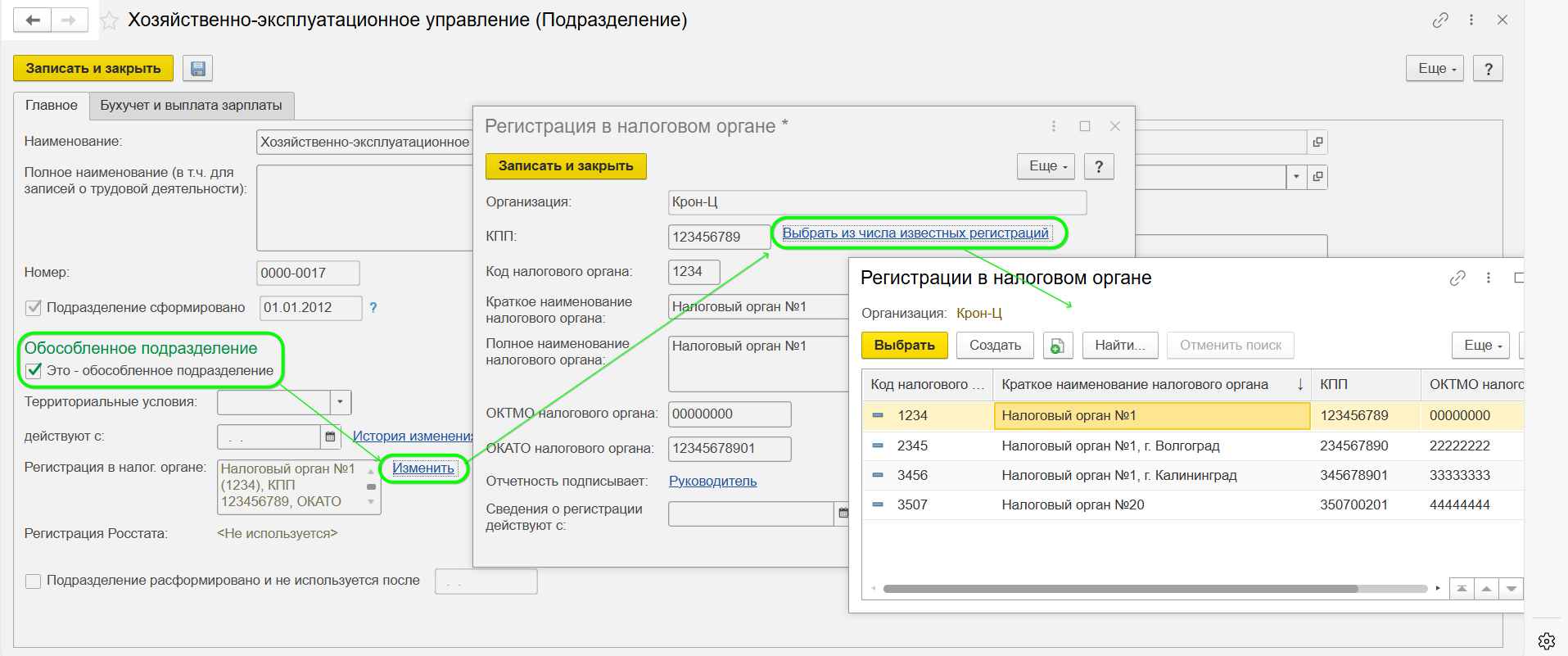The width and height of the screenshot is (1568, 656).
Task: Open the settings gear icon
Action: coord(1546,640)
